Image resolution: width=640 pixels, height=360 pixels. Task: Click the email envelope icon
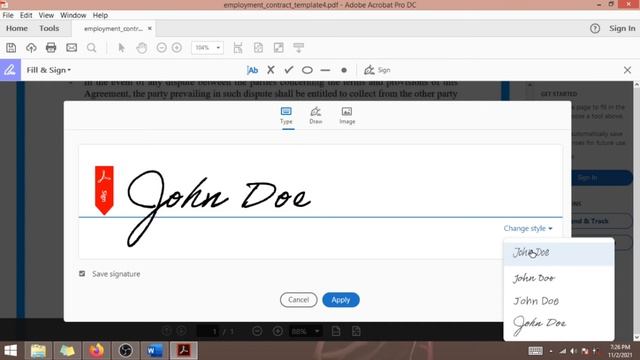point(71,48)
